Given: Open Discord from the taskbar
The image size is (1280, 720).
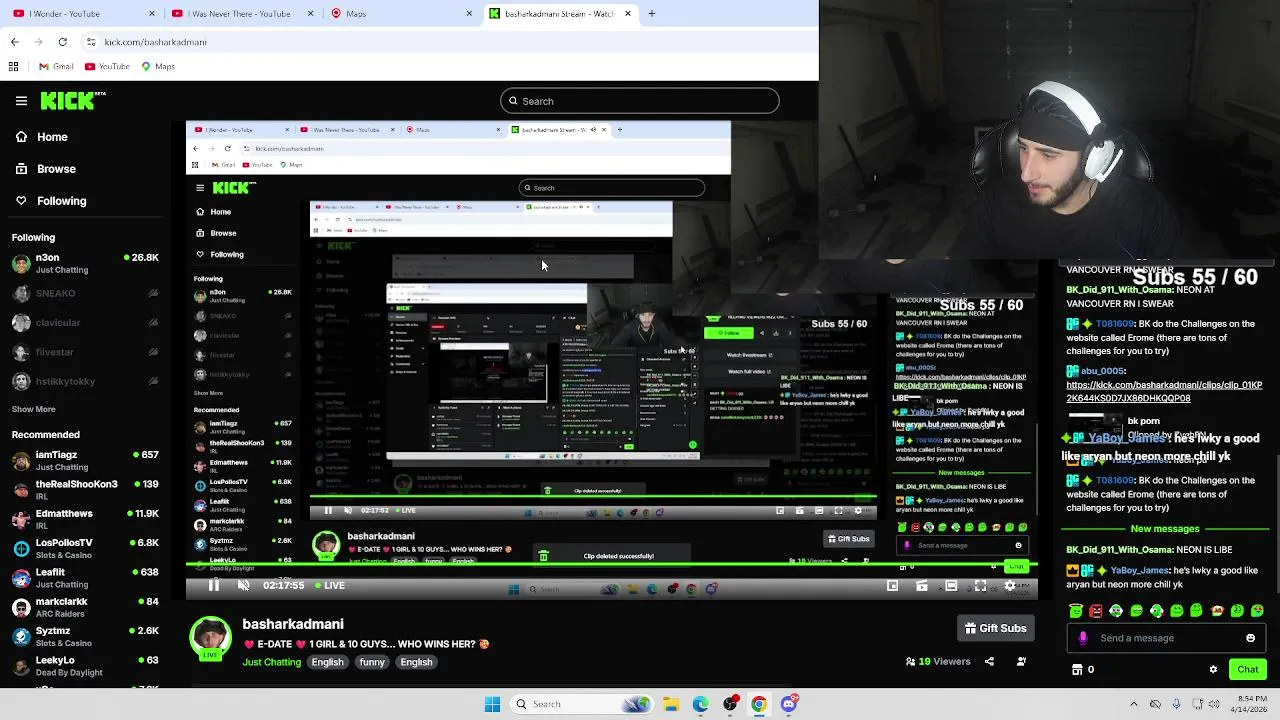Looking at the screenshot, I should coord(789,704).
